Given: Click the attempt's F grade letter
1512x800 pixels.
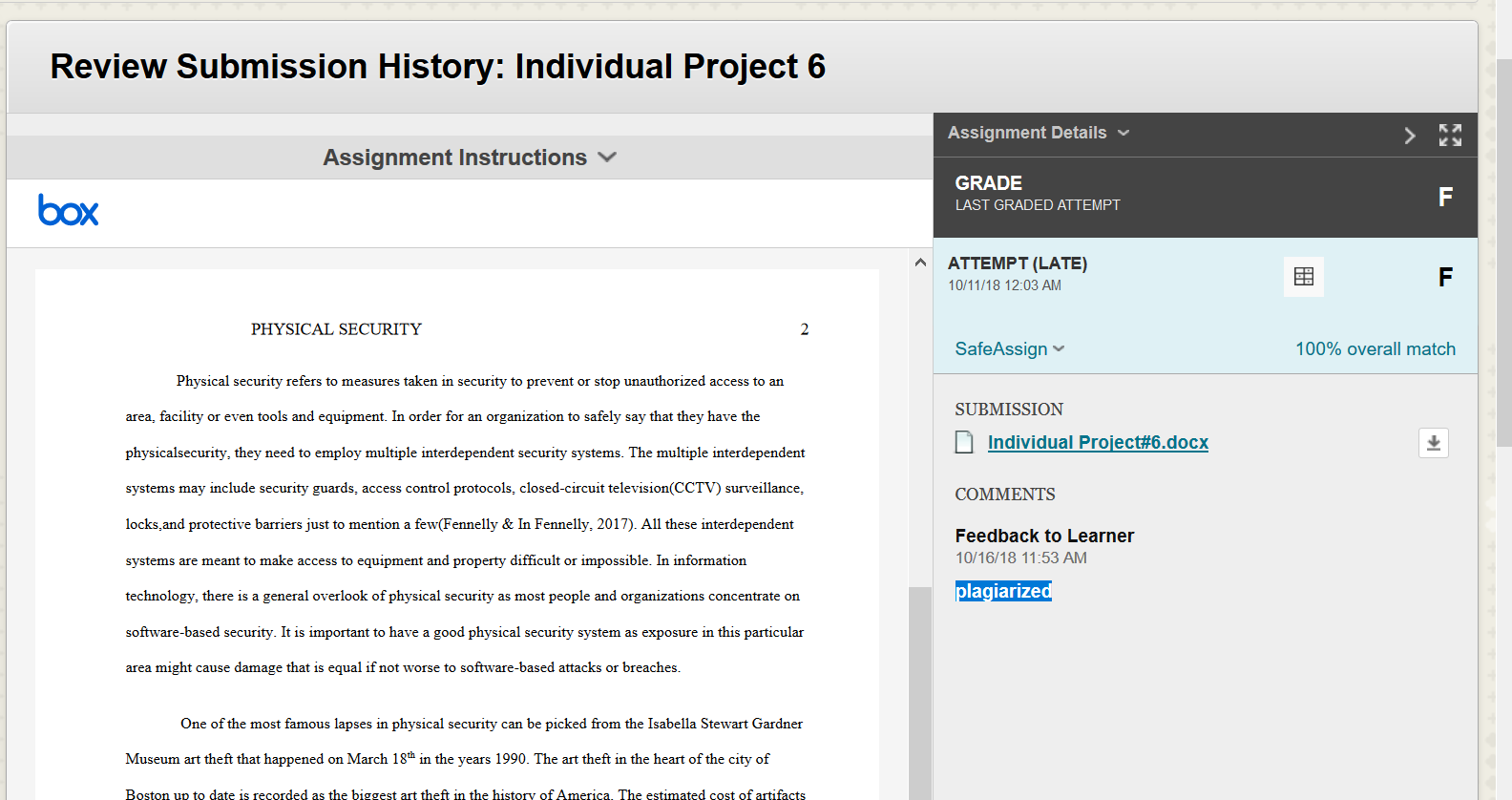Looking at the screenshot, I should (1445, 278).
